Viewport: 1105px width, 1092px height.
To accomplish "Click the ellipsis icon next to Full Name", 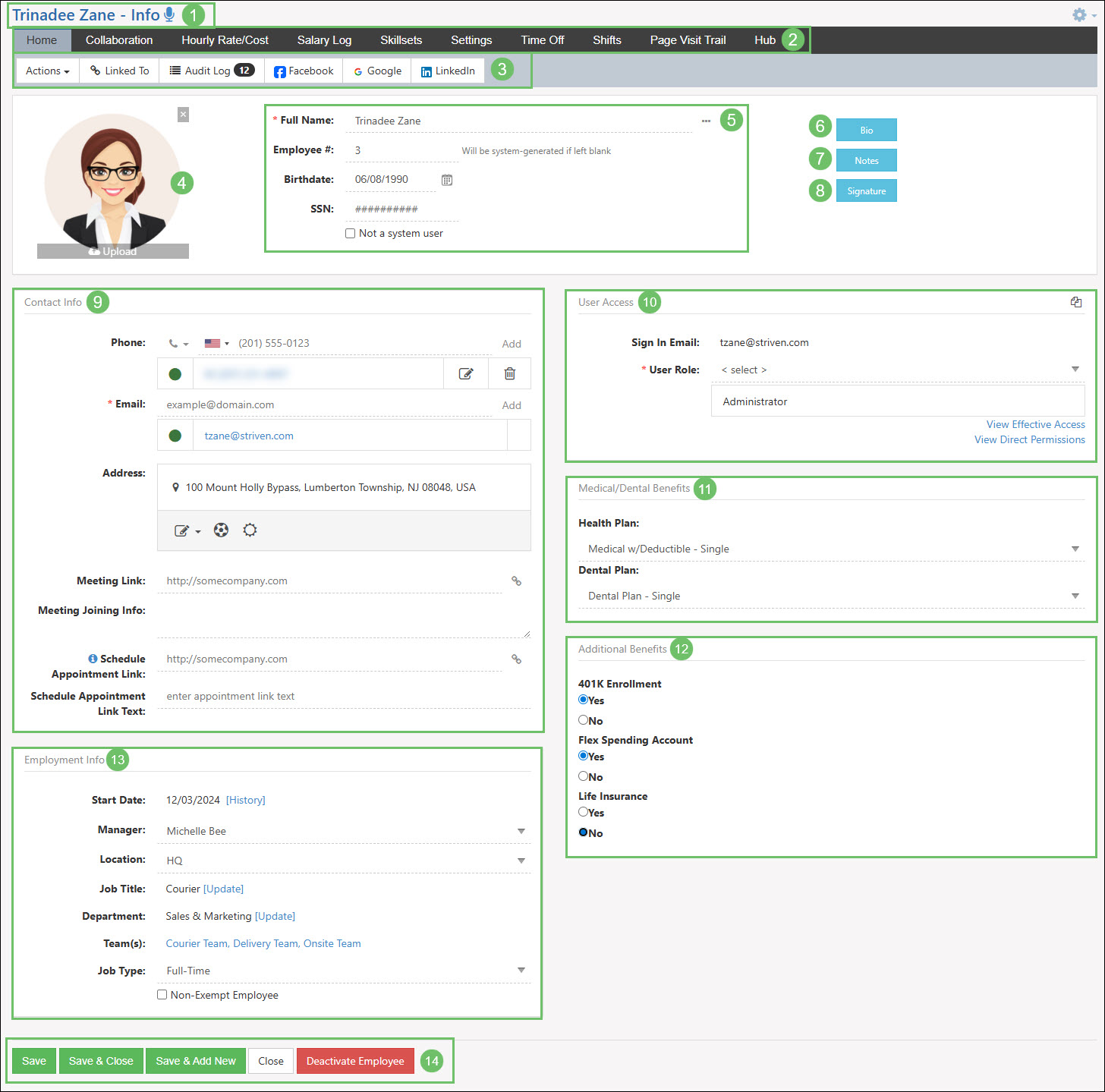I will [x=706, y=121].
